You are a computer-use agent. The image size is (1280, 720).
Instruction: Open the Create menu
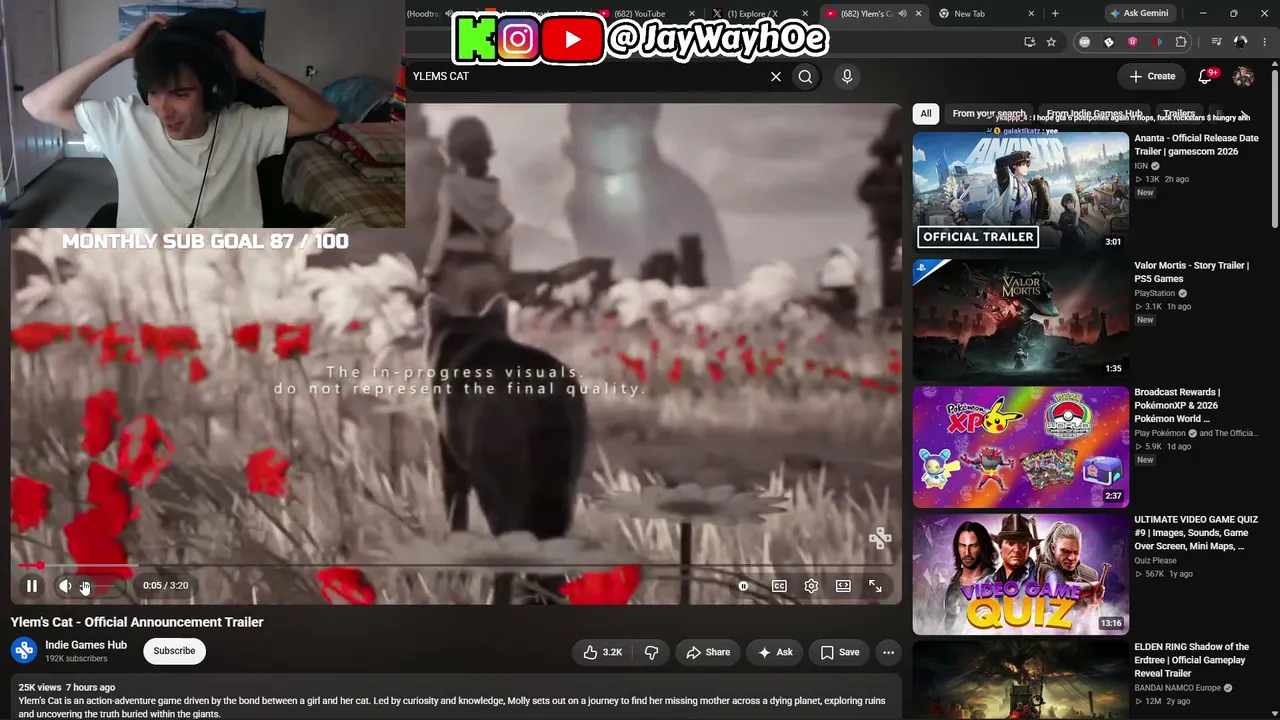pos(1152,76)
